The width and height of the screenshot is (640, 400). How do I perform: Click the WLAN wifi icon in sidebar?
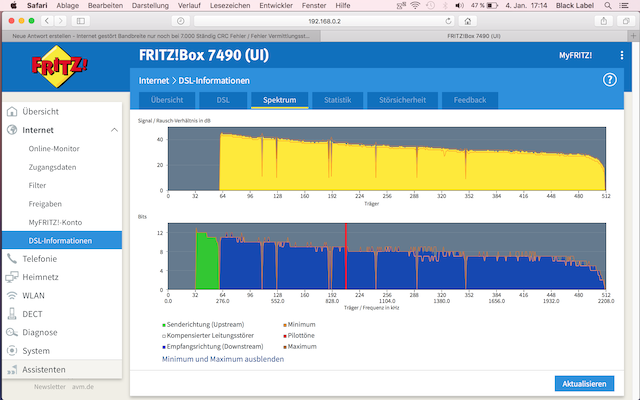coord(11,296)
